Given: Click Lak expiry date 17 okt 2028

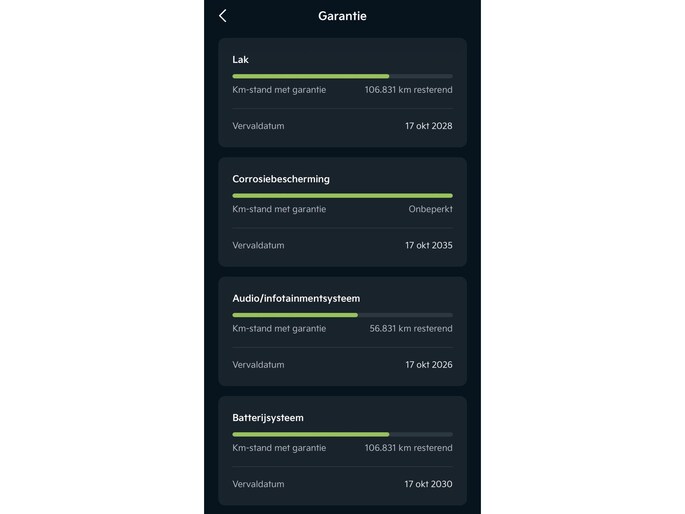Looking at the screenshot, I should pyautogui.click(x=428, y=126).
